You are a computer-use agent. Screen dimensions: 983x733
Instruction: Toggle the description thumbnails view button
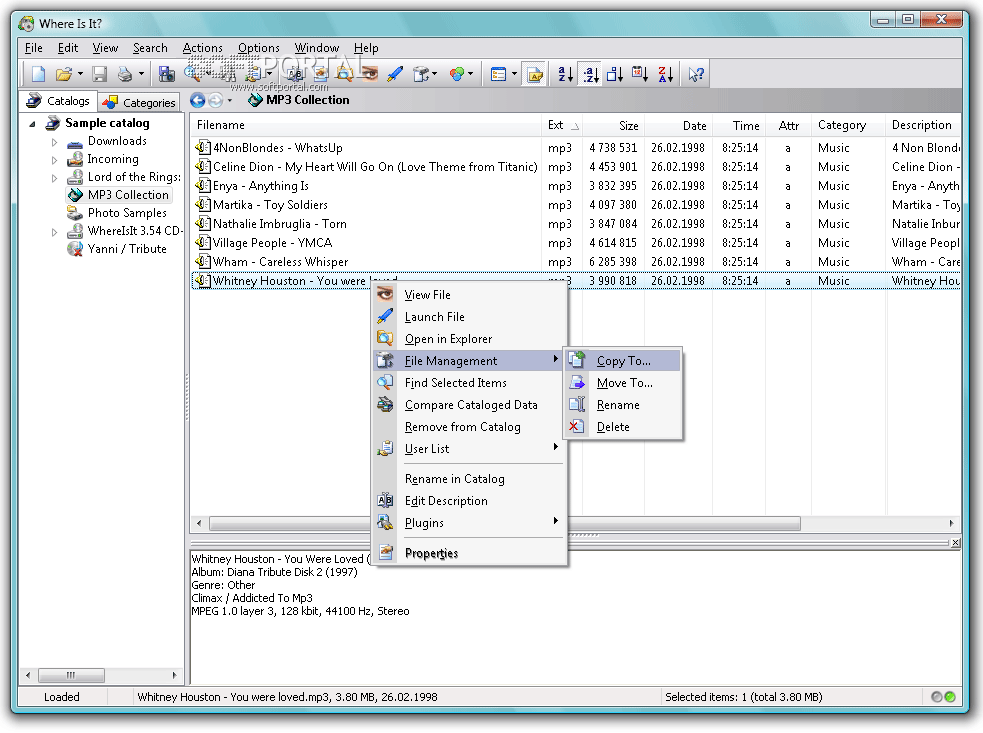(535, 74)
